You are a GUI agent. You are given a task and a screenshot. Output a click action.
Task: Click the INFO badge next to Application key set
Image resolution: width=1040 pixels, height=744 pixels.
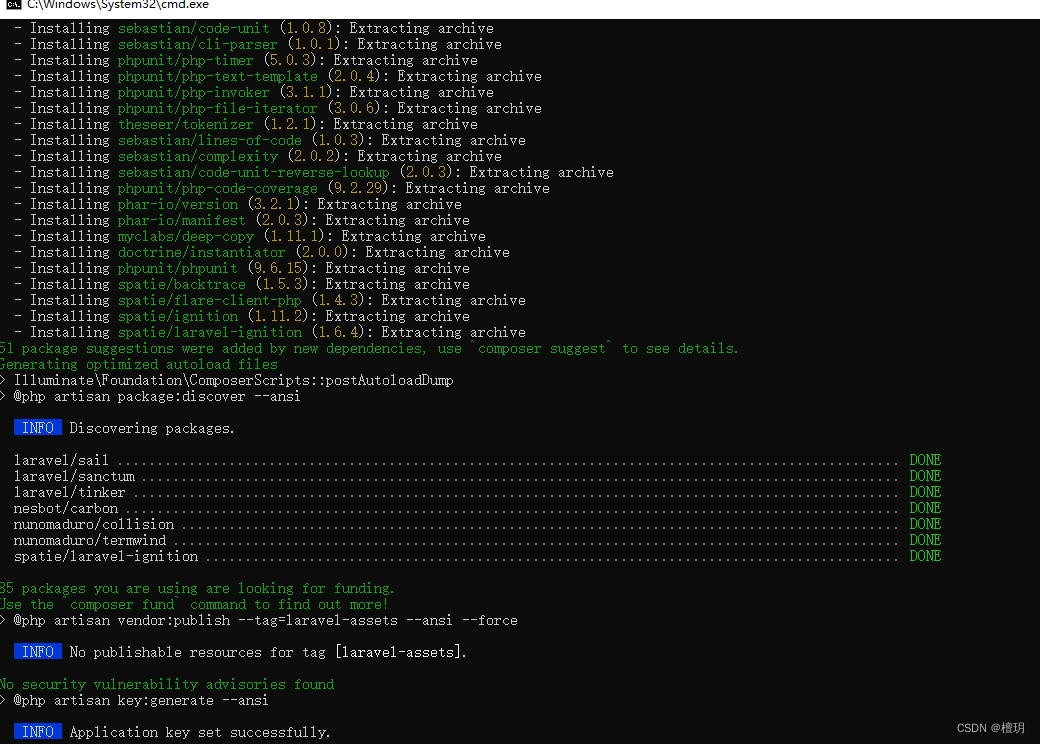click(37, 731)
